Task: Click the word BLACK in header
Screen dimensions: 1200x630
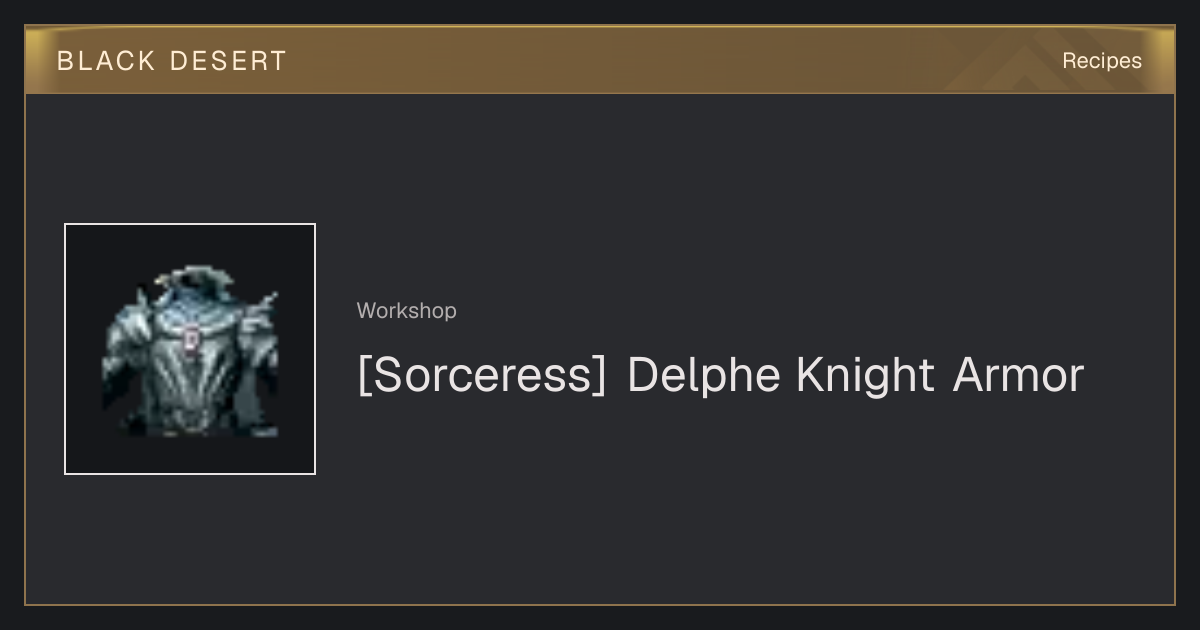Action: click(106, 61)
